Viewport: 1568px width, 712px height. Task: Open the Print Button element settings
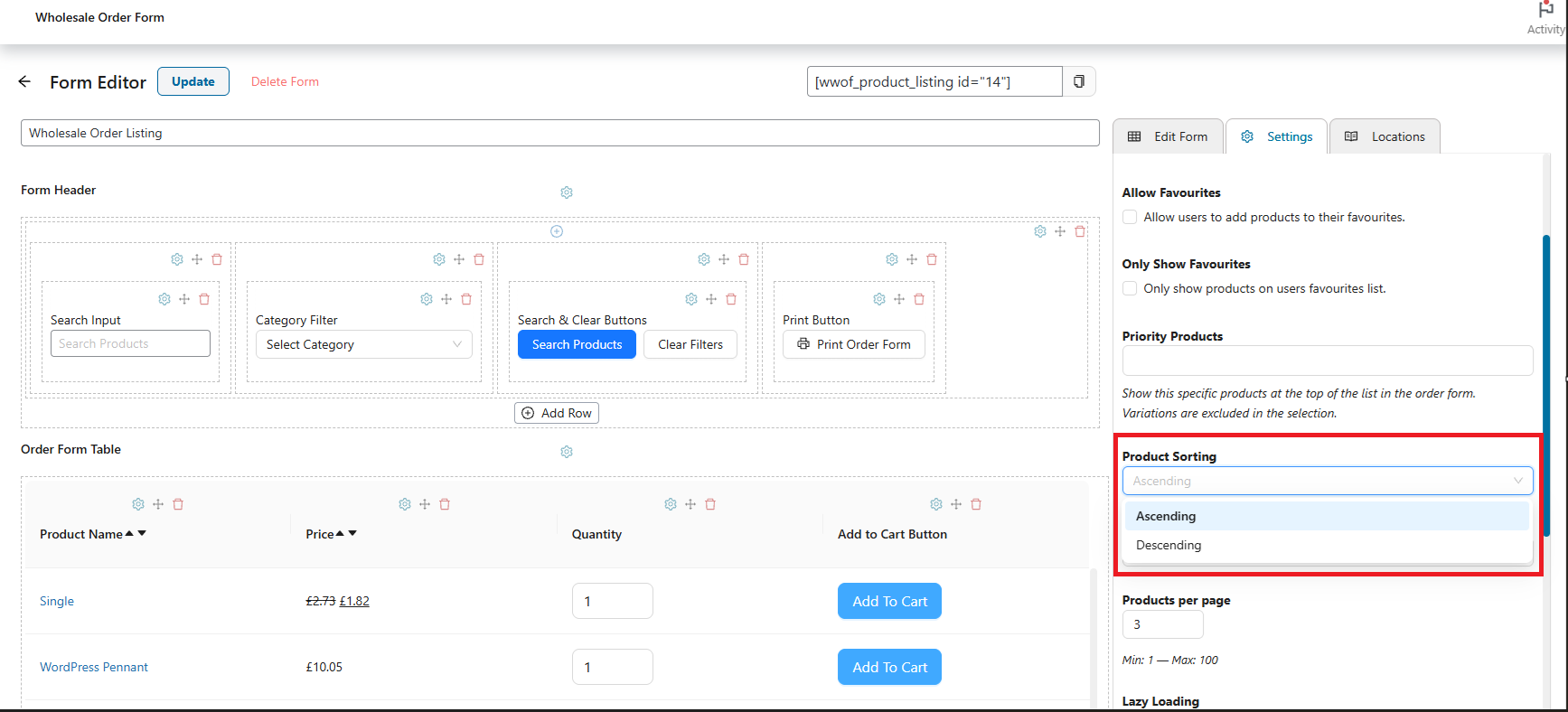pyautogui.click(x=879, y=299)
